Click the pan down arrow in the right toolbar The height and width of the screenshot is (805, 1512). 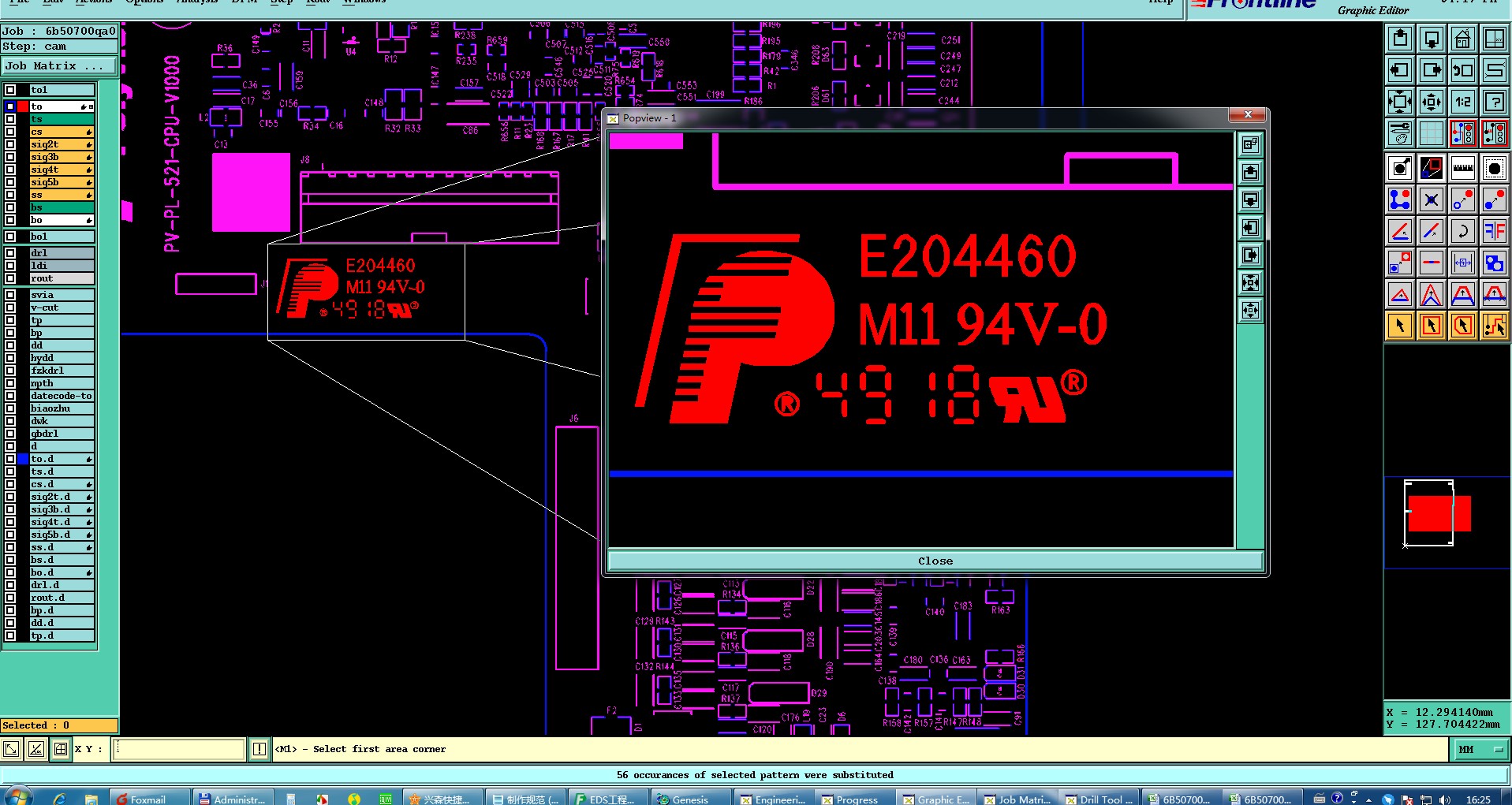pyautogui.click(x=1432, y=39)
